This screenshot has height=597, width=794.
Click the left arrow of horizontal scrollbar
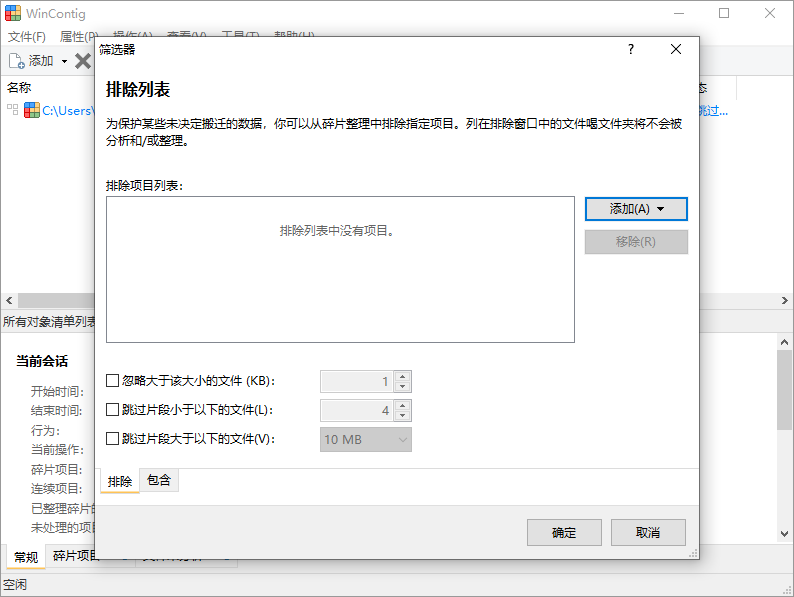pyautogui.click(x=9, y=300)
